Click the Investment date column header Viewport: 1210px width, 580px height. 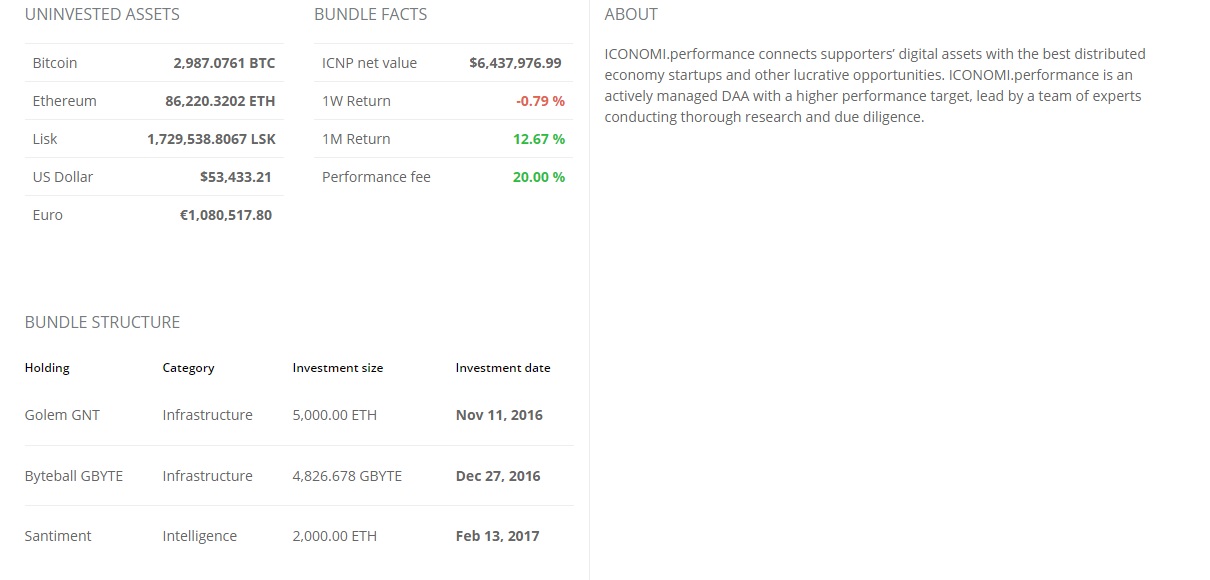coord(503,368)
